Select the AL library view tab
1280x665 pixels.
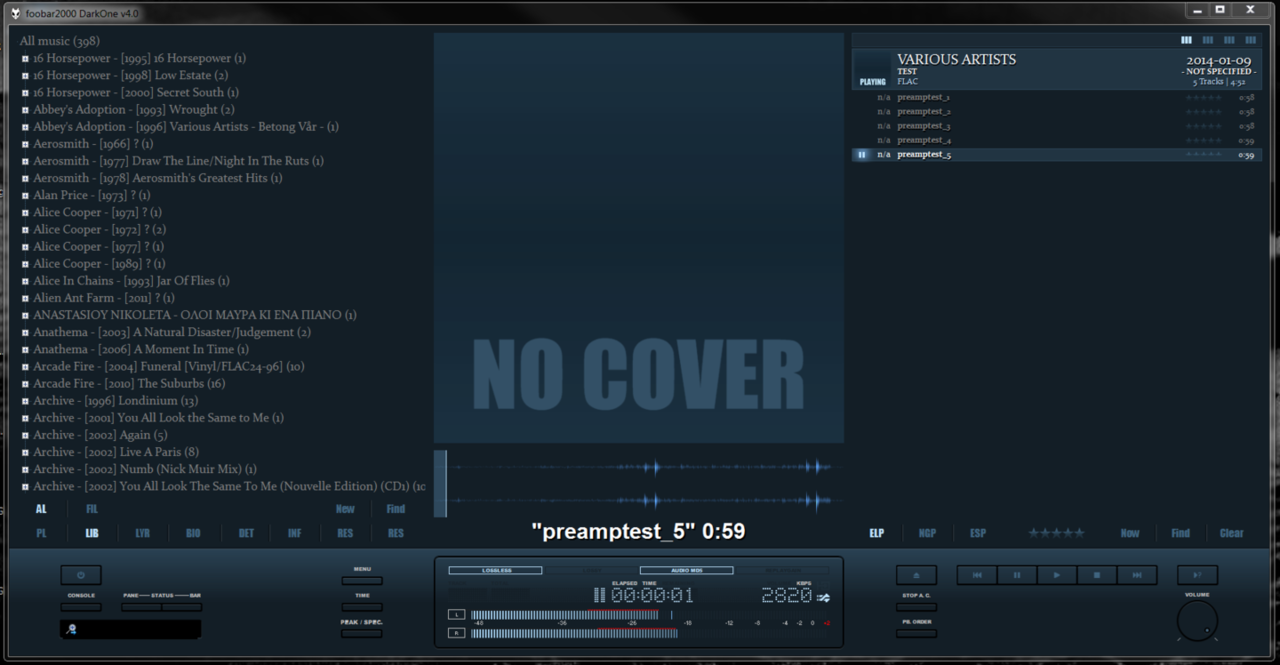pos(41,509)
